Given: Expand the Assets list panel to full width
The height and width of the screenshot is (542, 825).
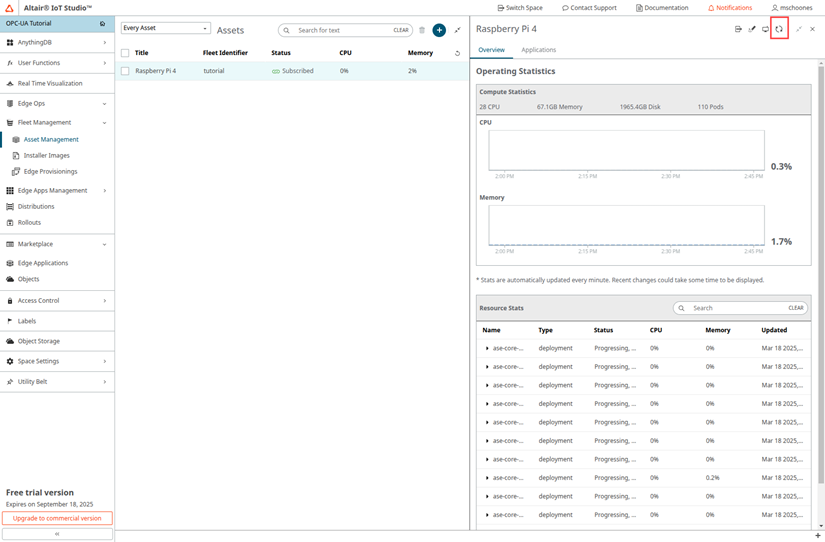Looking at the screenshot, I should (x=457, y=30).
